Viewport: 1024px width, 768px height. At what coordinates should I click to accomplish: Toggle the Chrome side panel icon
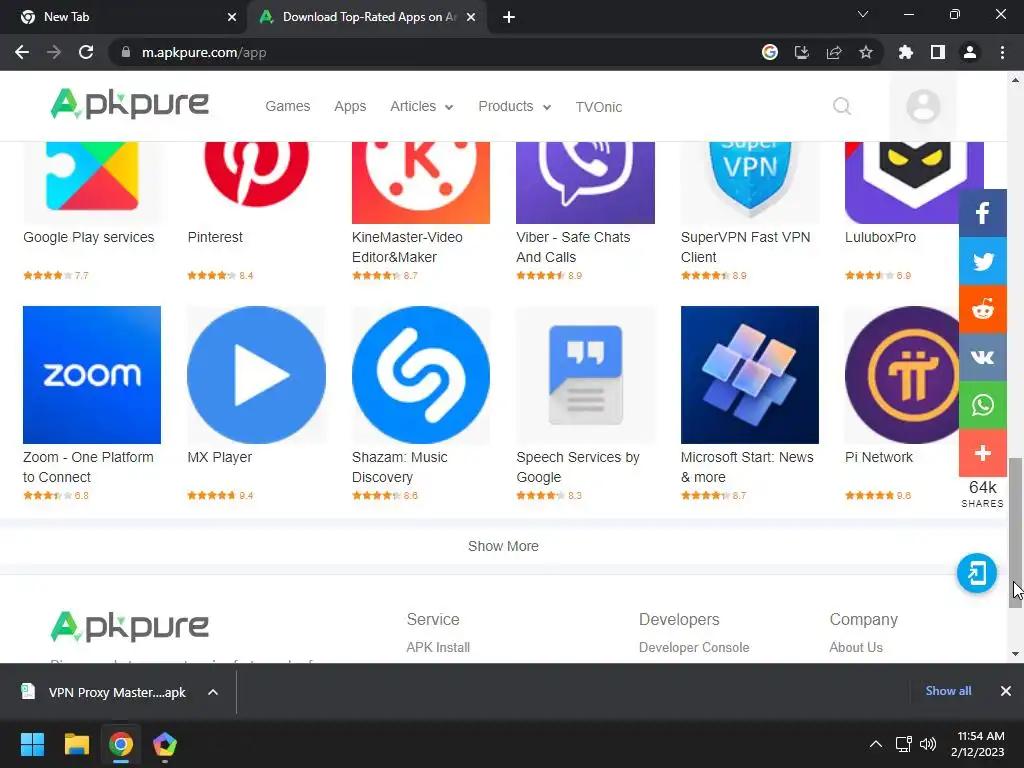pos(938,52)
